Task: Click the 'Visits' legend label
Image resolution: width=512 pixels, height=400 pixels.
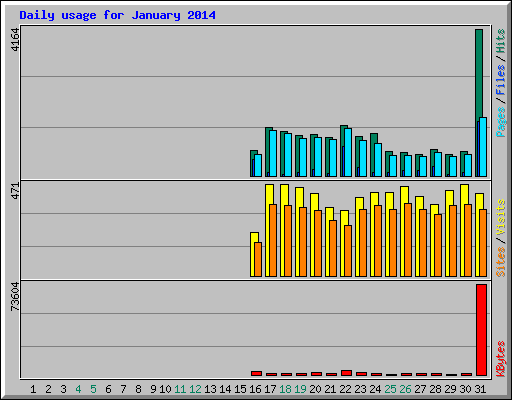Action: click(500, 217)
